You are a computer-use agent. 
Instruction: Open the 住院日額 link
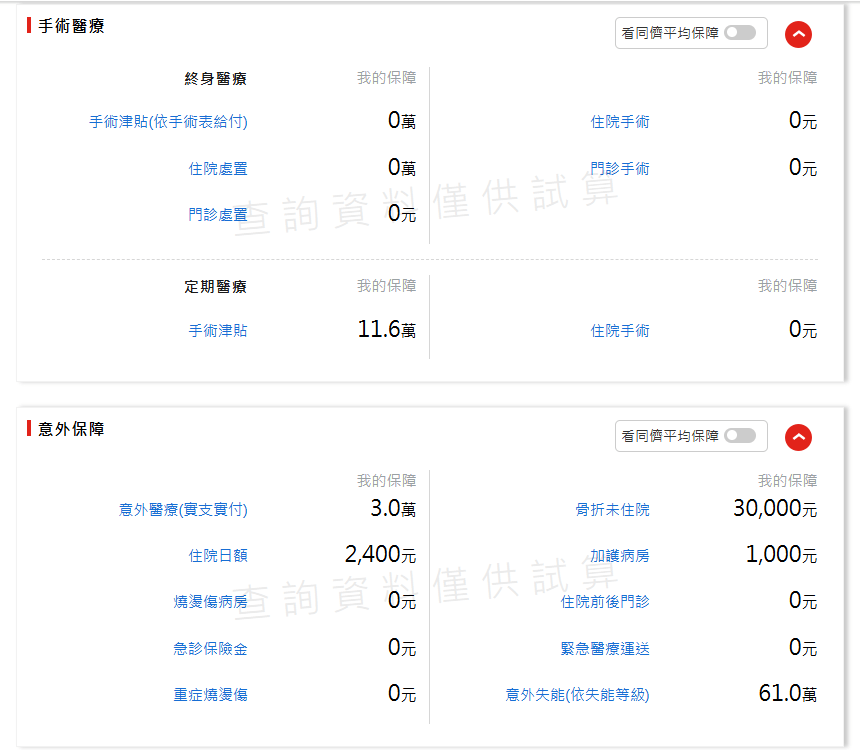218,556
